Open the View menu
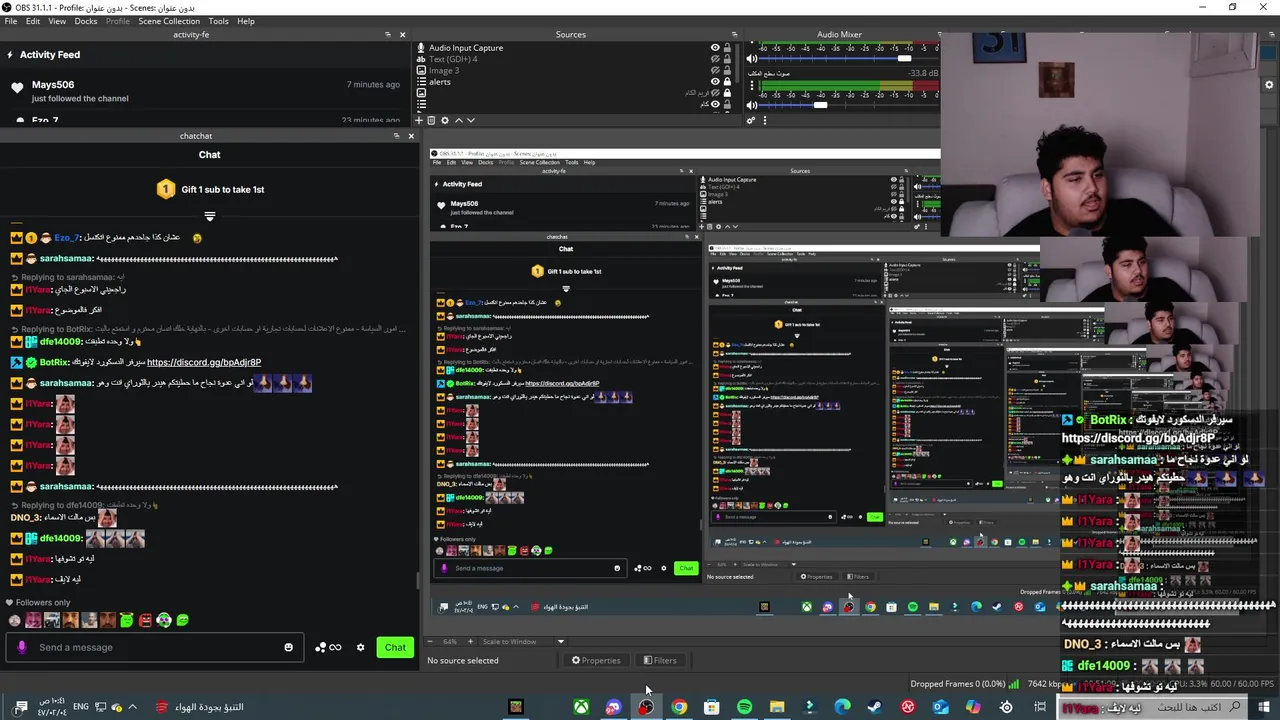 pos(57,21)
